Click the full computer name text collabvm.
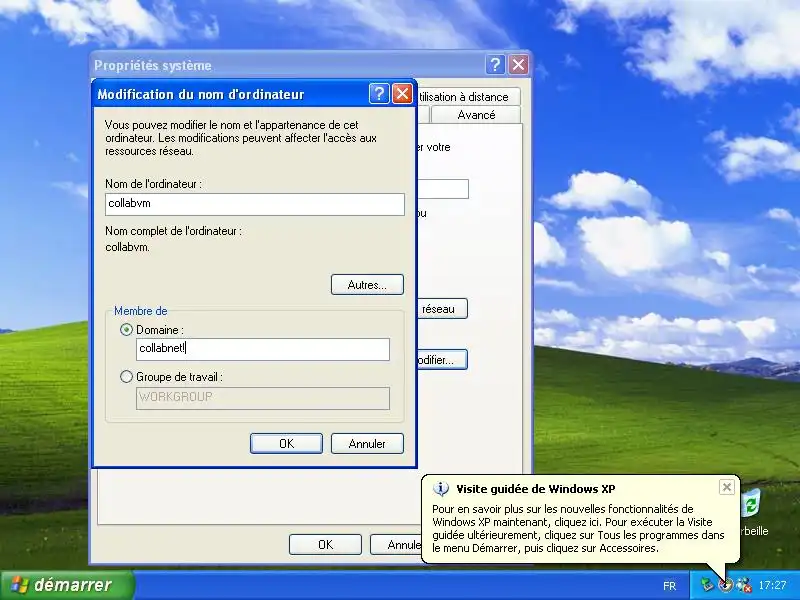The height and width of the screenshot is (600, 800). coord(127,247)
